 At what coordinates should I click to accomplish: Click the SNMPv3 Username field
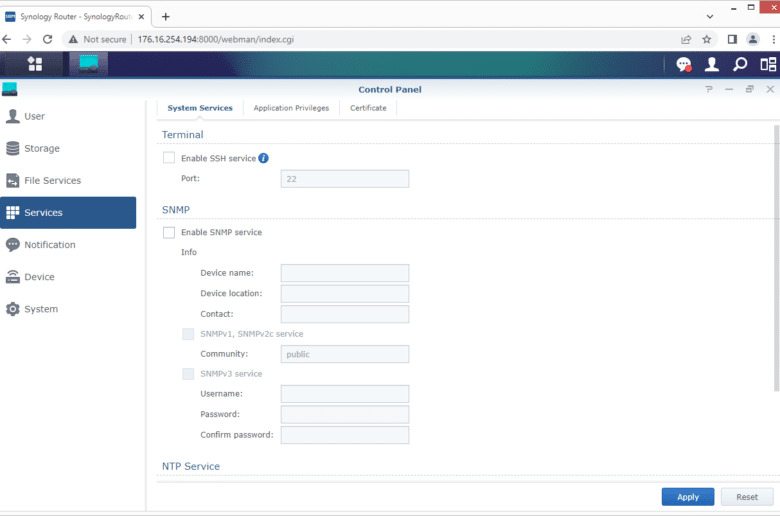345,394
